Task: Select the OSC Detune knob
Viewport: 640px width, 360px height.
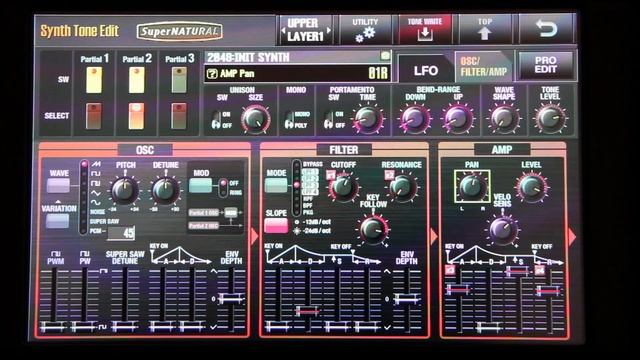Action: point(165,190)
